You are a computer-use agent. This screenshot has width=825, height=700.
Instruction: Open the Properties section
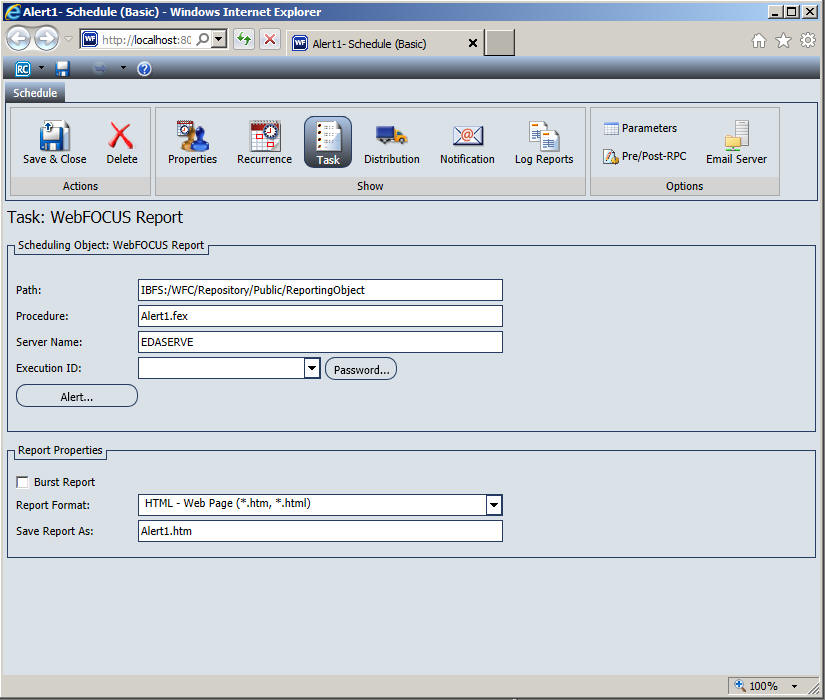coord(192,143)
